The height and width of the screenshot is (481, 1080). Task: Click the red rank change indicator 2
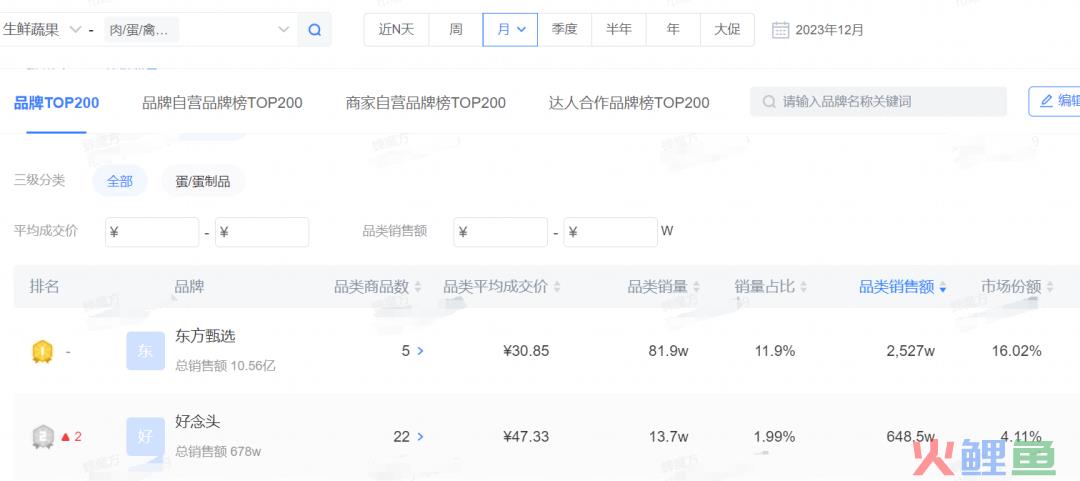pyautogui.click(x=72, y=436)
